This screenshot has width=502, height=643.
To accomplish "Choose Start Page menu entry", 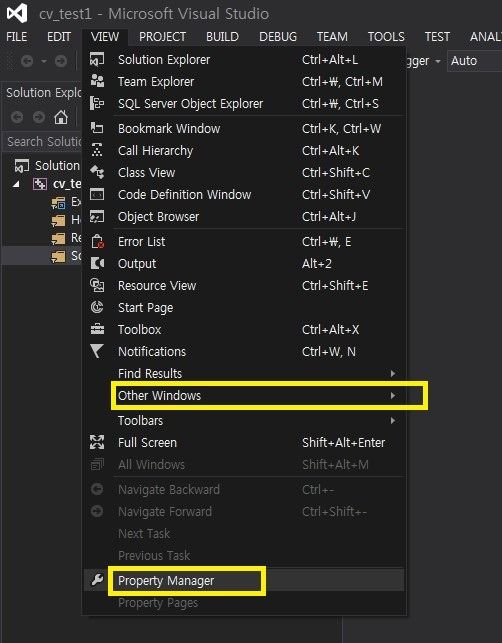I will point(244,307).
